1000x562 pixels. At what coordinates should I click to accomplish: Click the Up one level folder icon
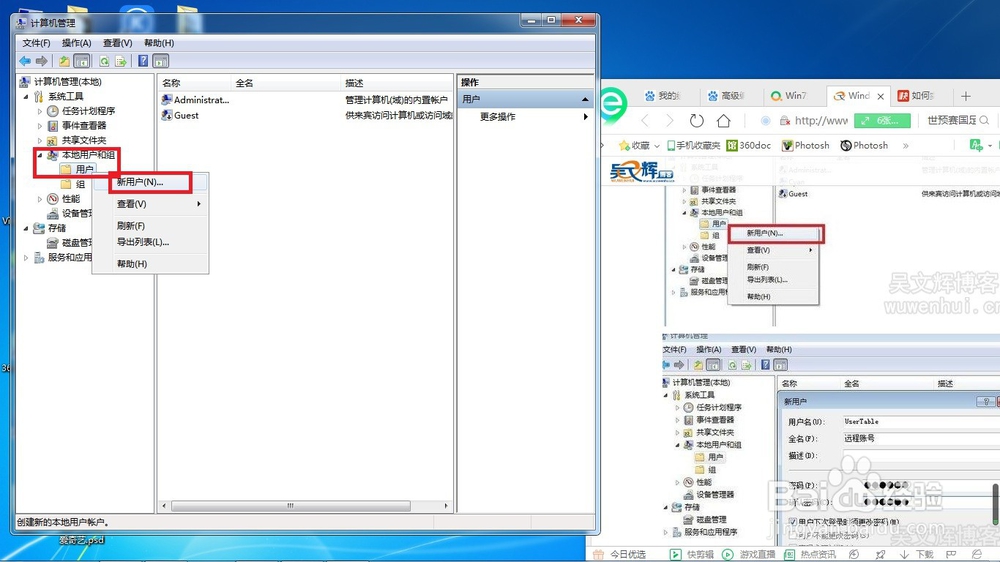click(x=64, y=61)
